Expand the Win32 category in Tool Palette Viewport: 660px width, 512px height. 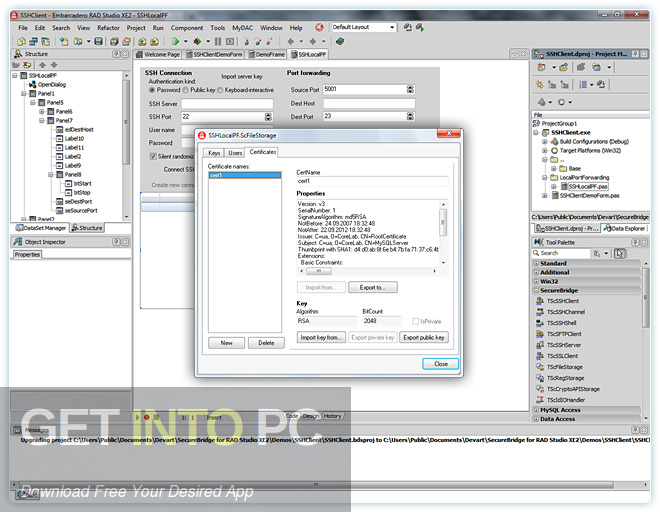[536, 281]
